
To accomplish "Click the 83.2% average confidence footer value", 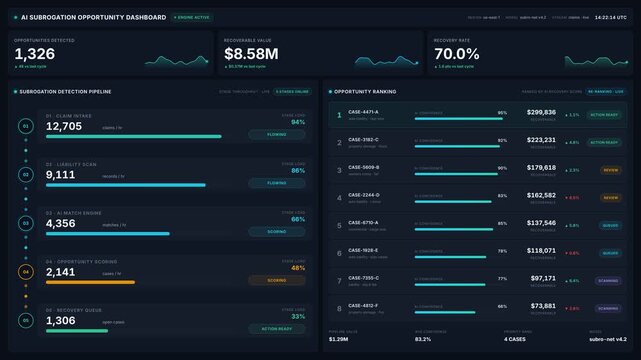I will 423,340.
